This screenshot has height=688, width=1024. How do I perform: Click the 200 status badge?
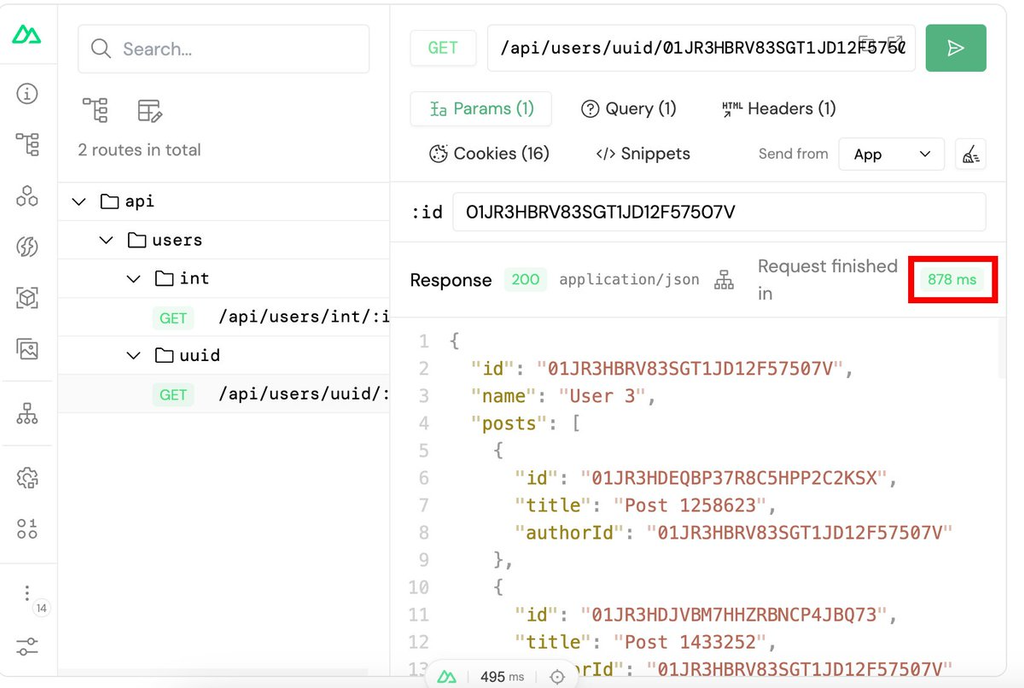pyautogui.click(x=525, y=279)
